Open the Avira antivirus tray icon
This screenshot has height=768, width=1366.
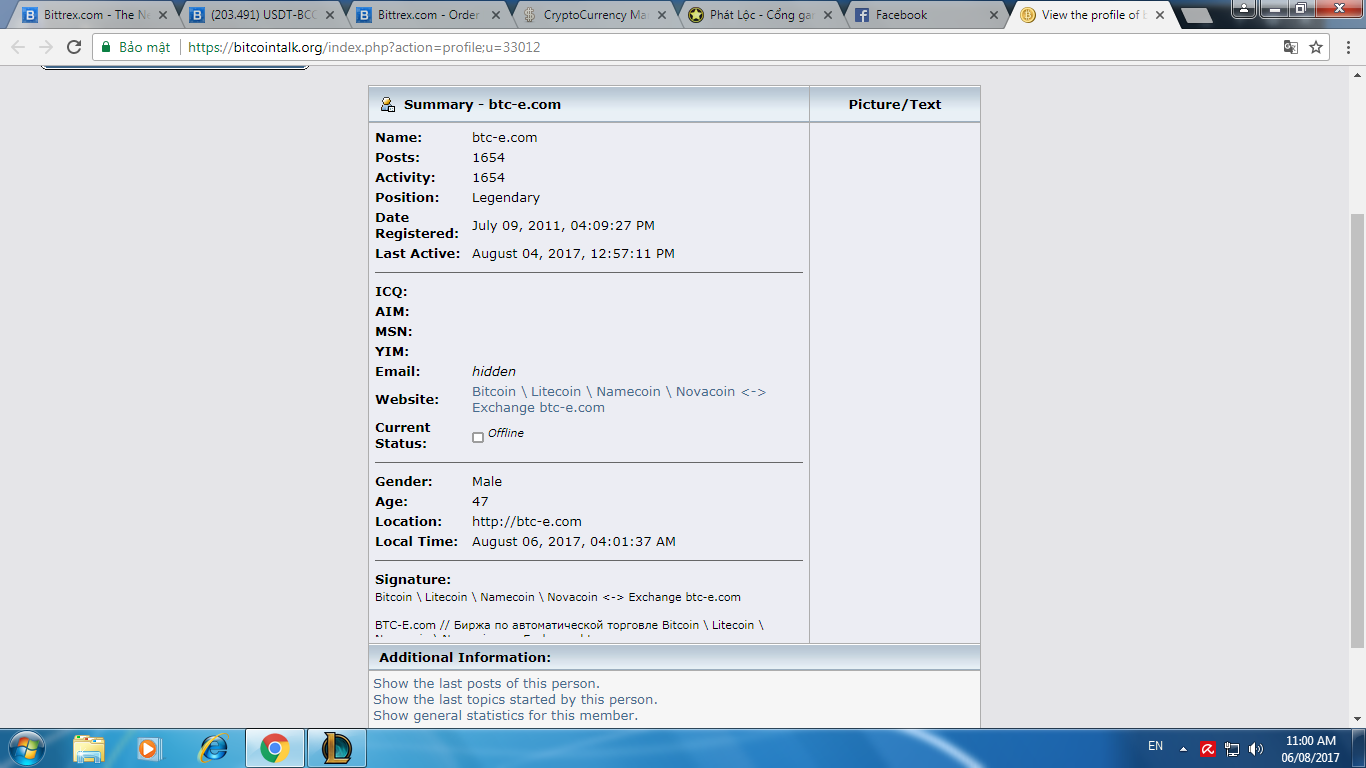(1208, 748)
